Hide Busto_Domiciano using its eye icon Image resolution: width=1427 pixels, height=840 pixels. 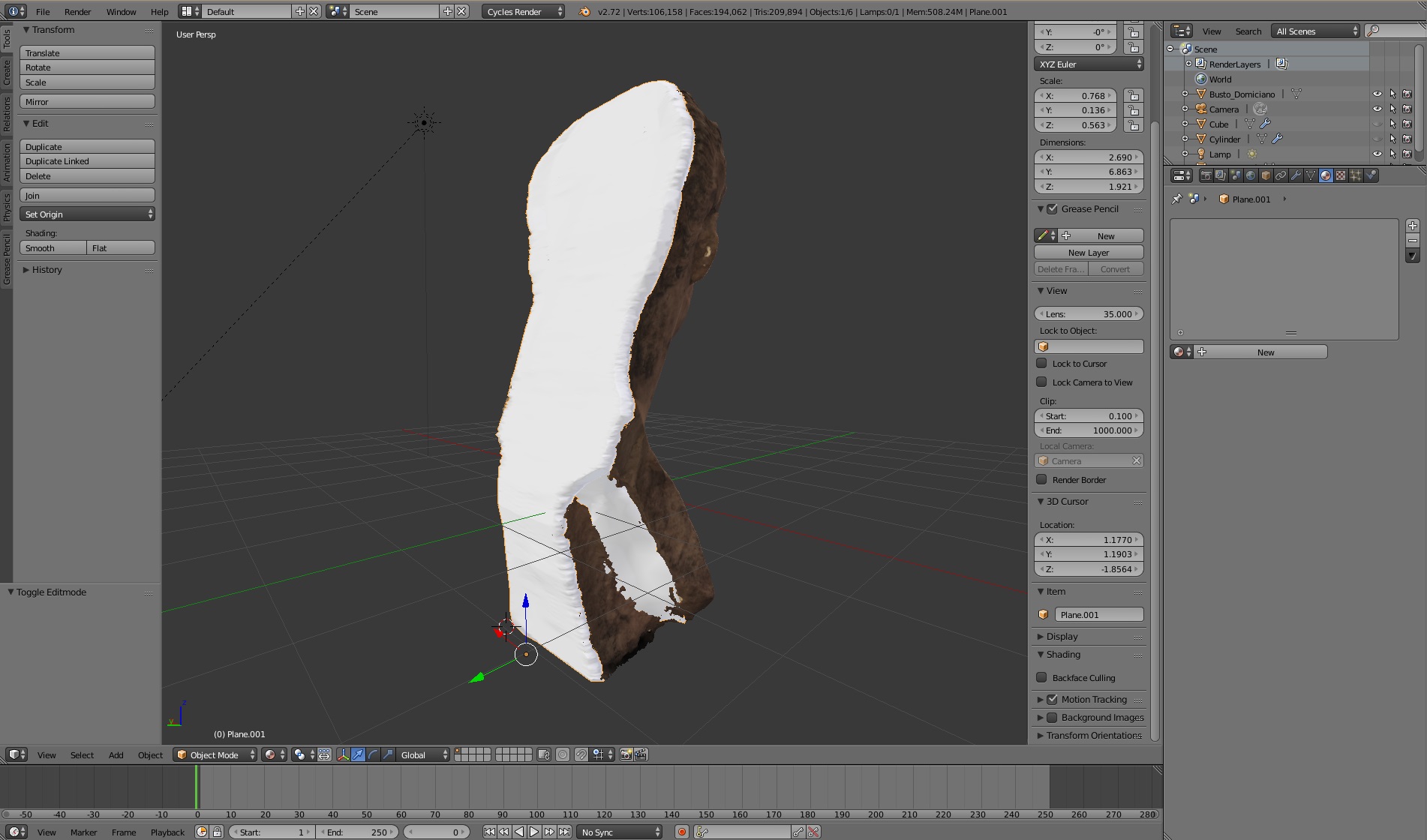click(x=1377, y=94)
